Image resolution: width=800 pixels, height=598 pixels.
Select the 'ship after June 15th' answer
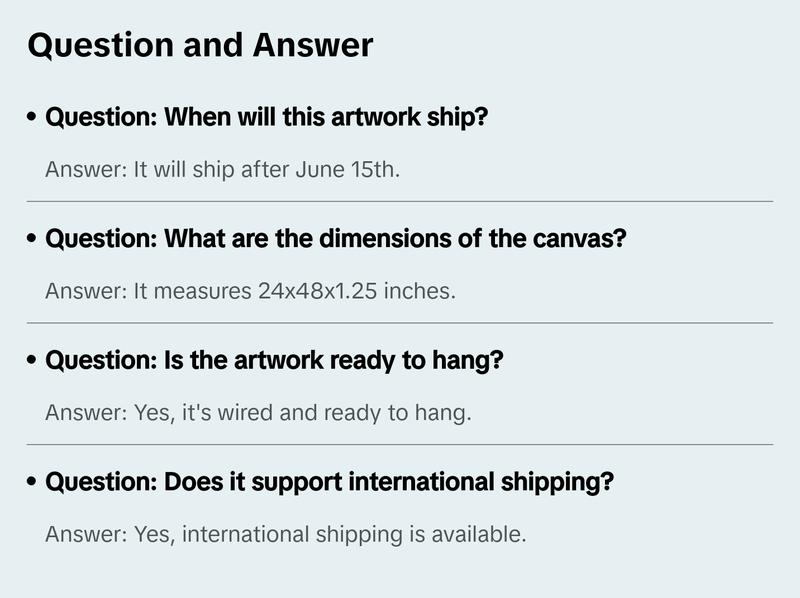click(x=222, y=169)
